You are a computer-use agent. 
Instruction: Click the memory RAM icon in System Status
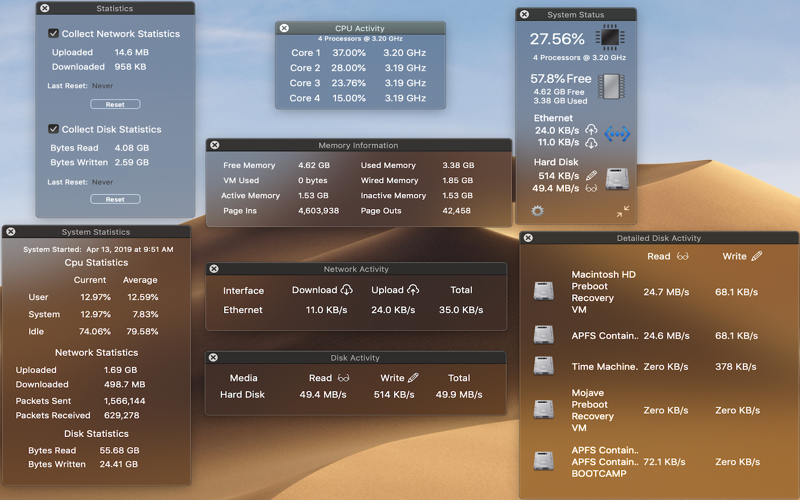611,86
